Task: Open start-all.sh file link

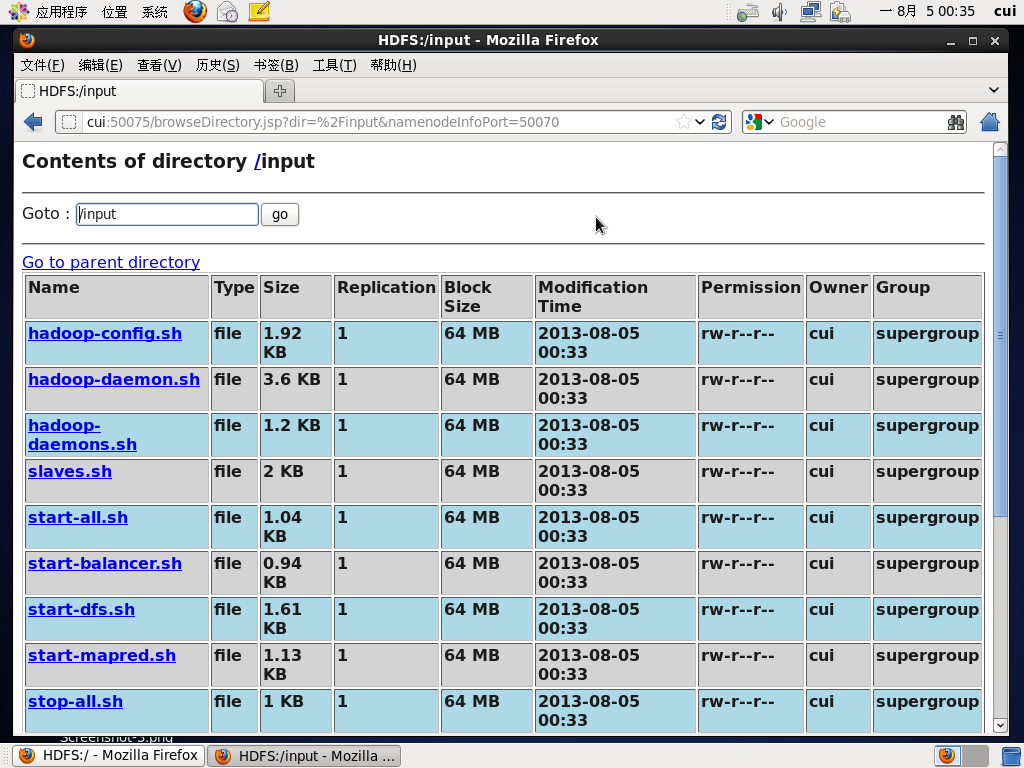Action: click(78, 517)
